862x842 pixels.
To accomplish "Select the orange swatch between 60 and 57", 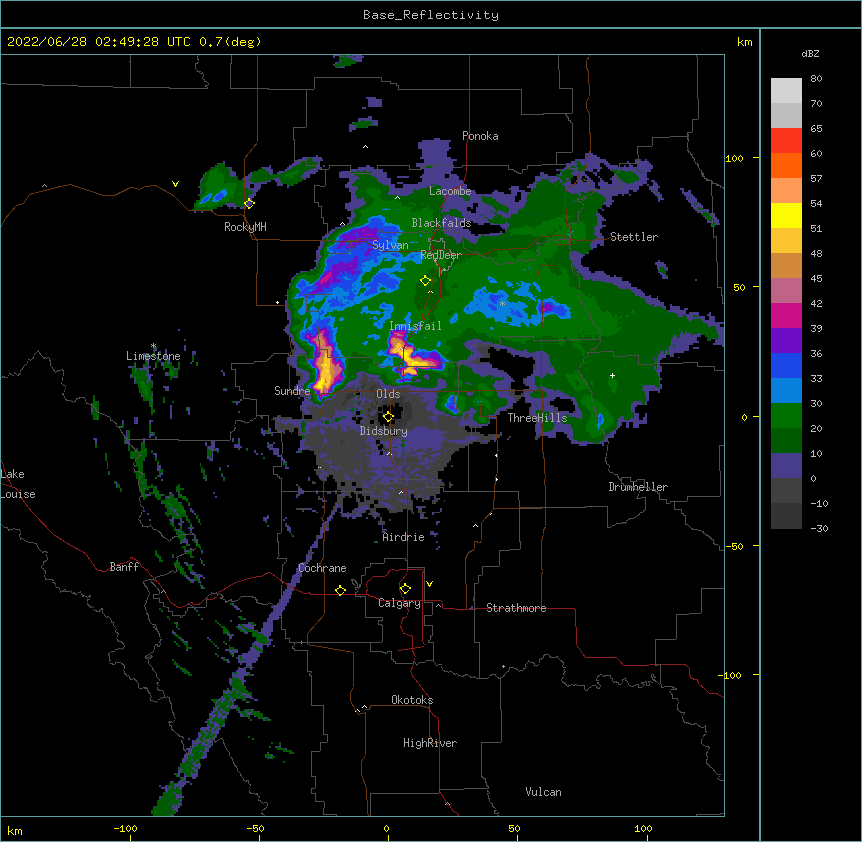I will [x=786, y=165].
